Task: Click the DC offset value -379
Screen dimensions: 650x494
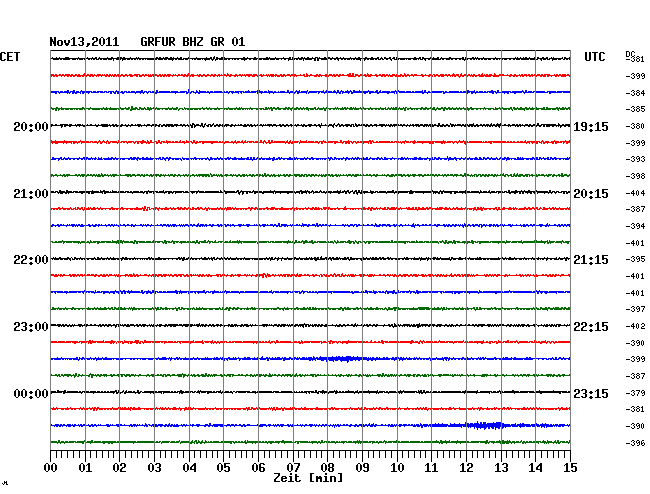Action: pos(635,393)
